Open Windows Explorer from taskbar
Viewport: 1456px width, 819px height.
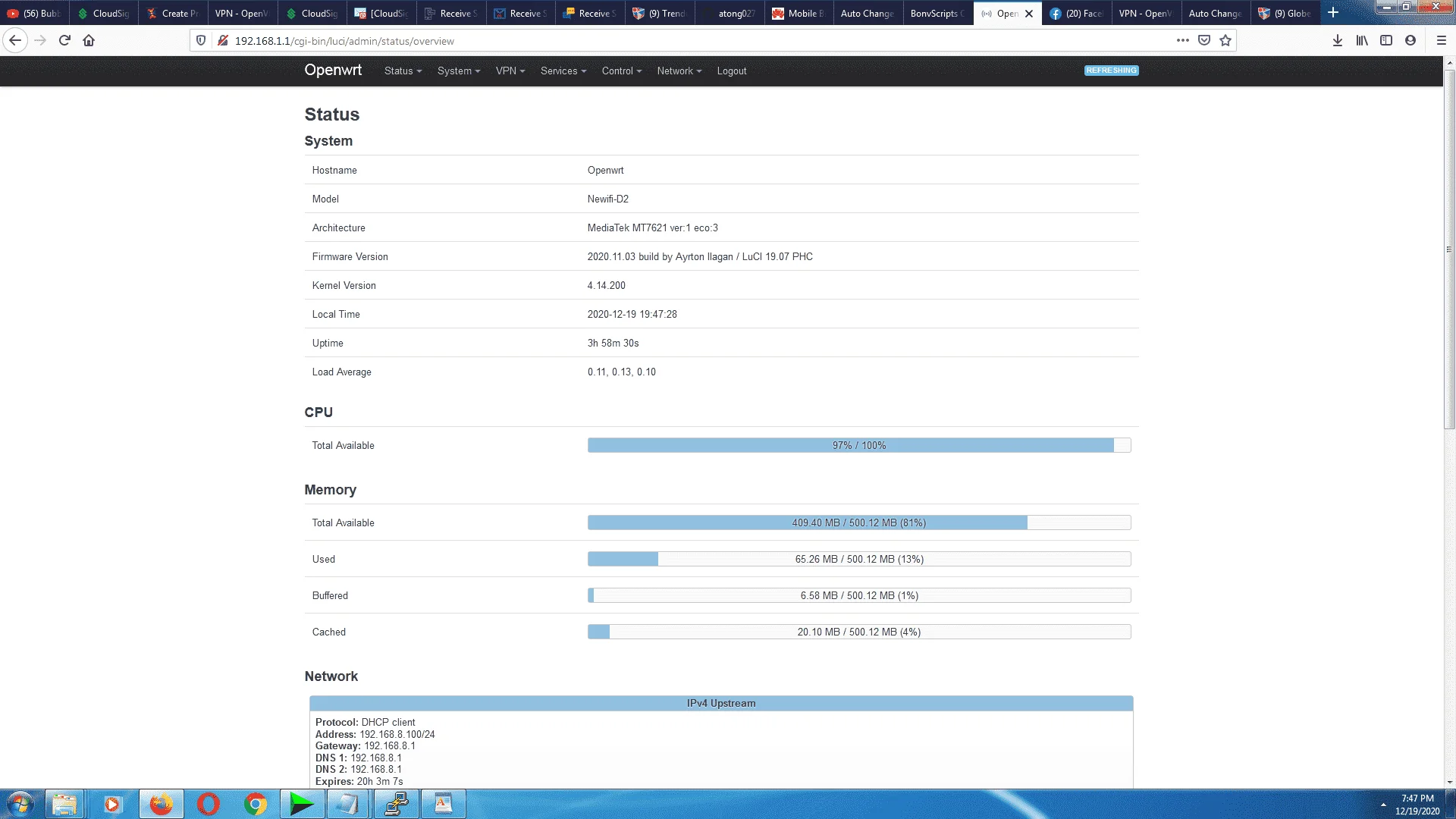64,804
